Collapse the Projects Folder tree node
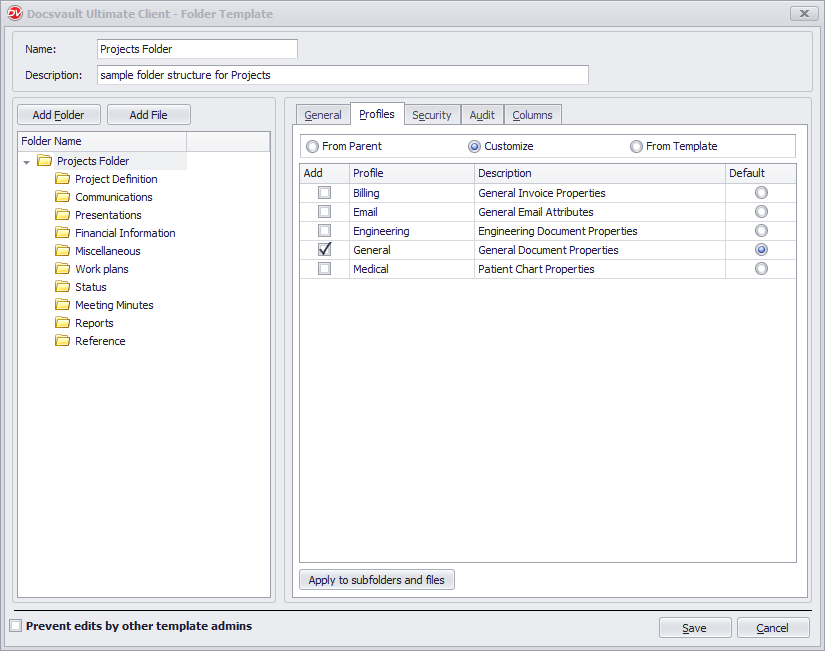 (27, 162)
